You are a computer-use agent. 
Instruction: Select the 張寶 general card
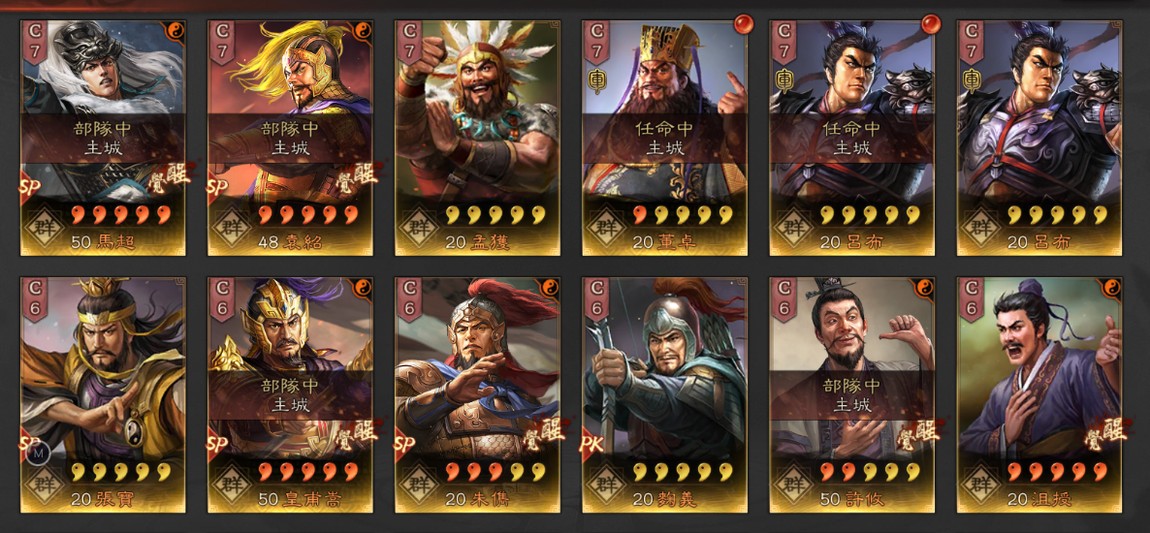[x=103, y=394]
